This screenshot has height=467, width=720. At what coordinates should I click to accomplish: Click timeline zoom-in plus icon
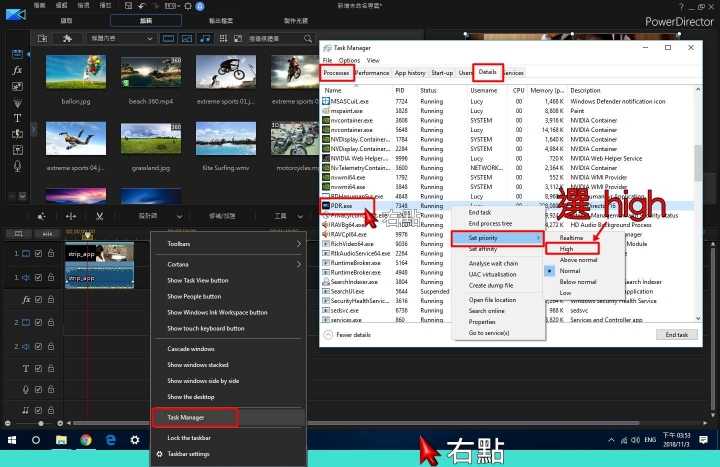tap(60, 423)
